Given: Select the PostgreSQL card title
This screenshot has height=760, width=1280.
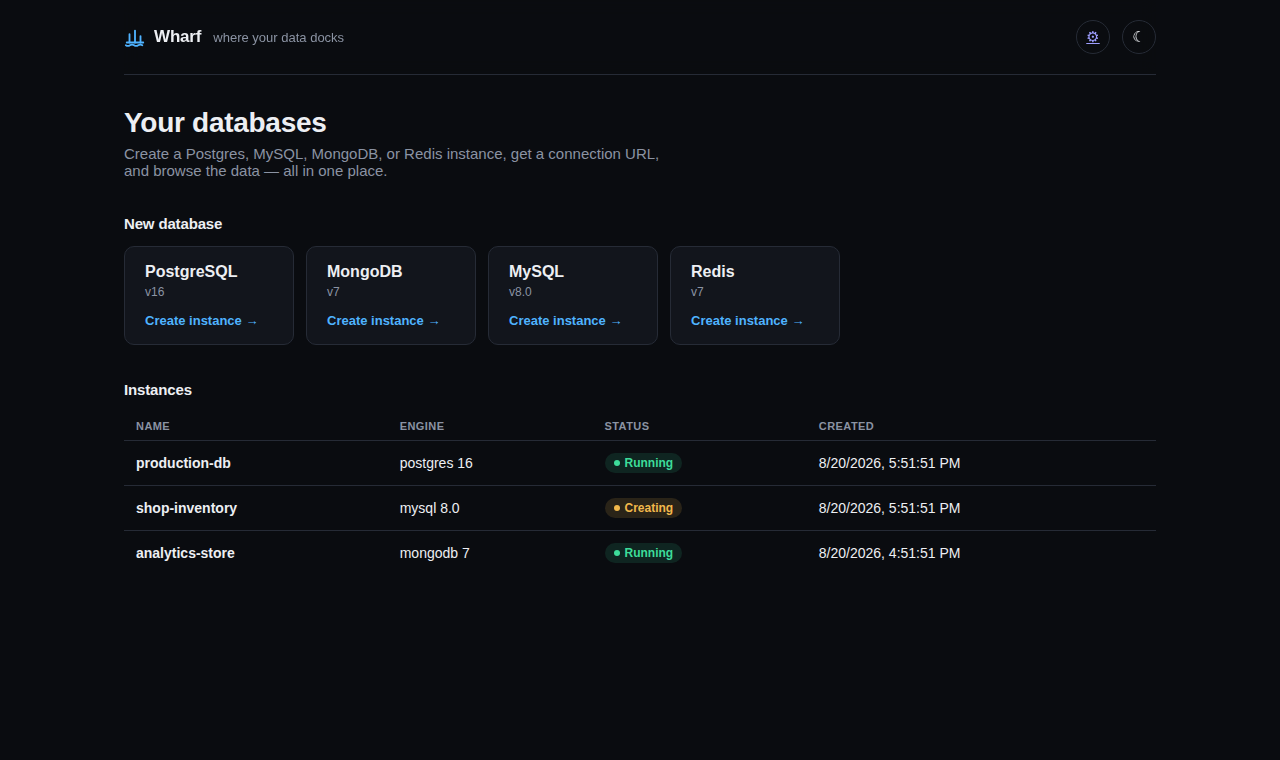Looking at the screenshot, I should (x=191, y=272).
